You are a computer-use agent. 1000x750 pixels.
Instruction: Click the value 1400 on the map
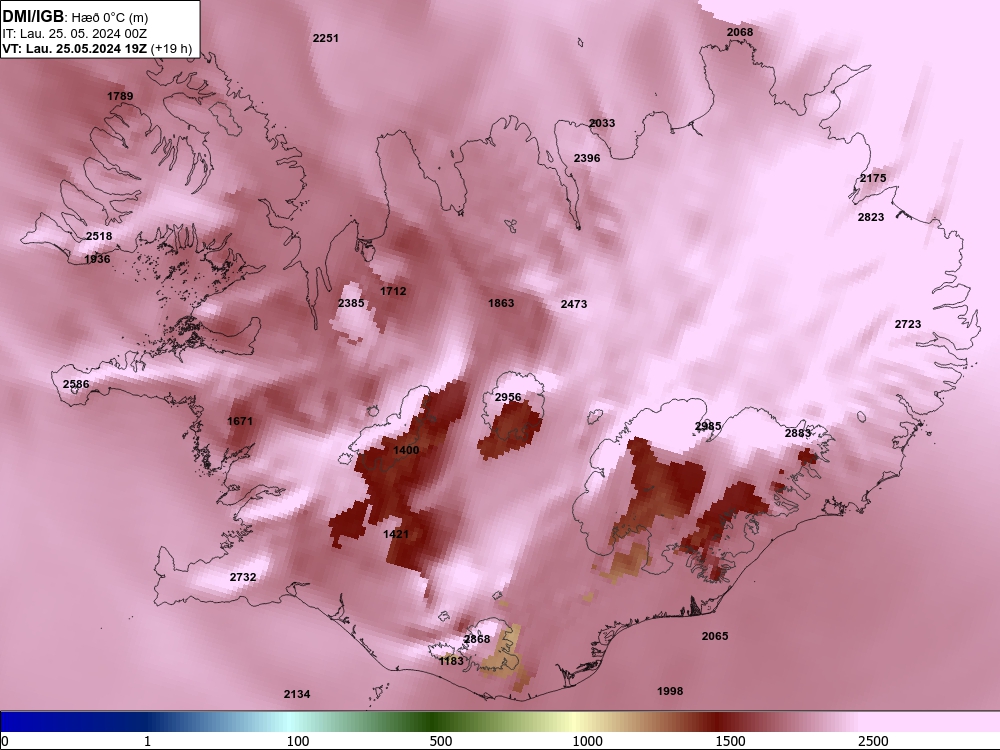click(x=406, y=450)
